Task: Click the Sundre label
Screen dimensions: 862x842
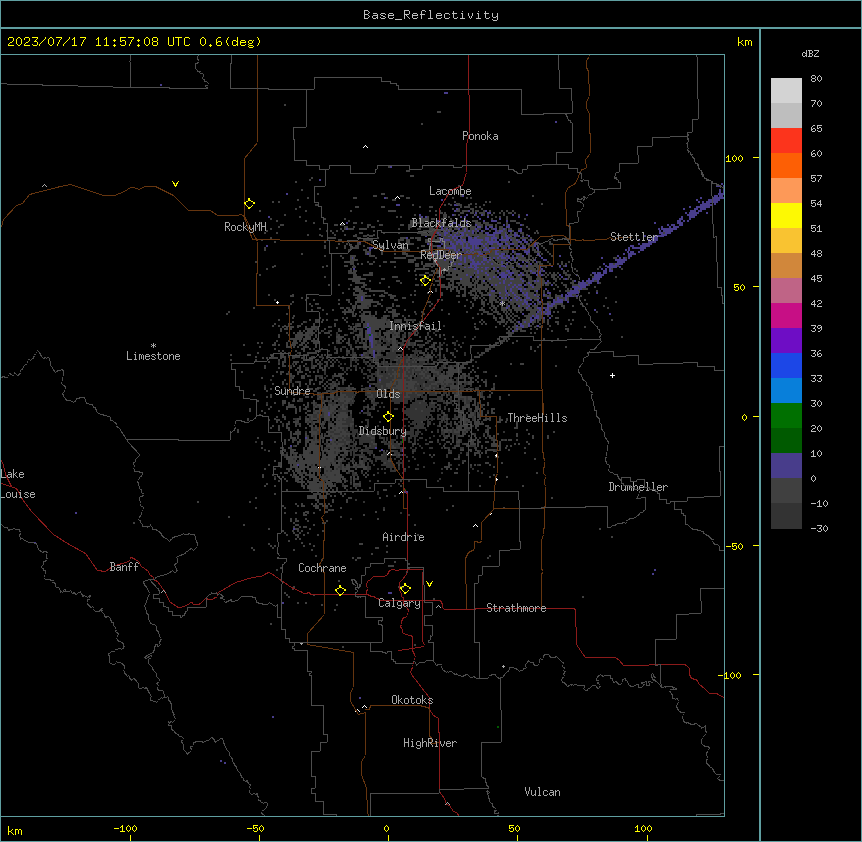Action: (x=292, y=391)
